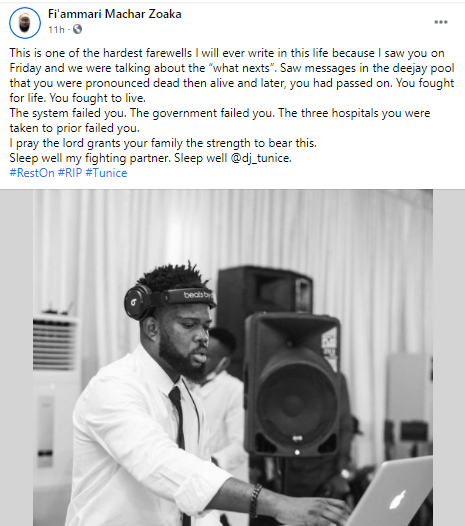Open the three-dot post options menu
465x526 pixels.
[x=441, y=22]
